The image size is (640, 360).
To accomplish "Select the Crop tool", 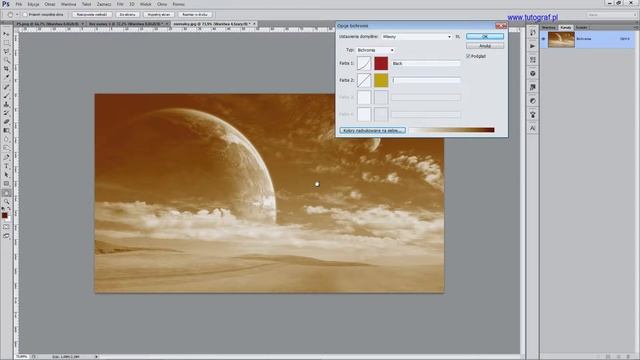I will pyautogui.click(x=6, y=69).
